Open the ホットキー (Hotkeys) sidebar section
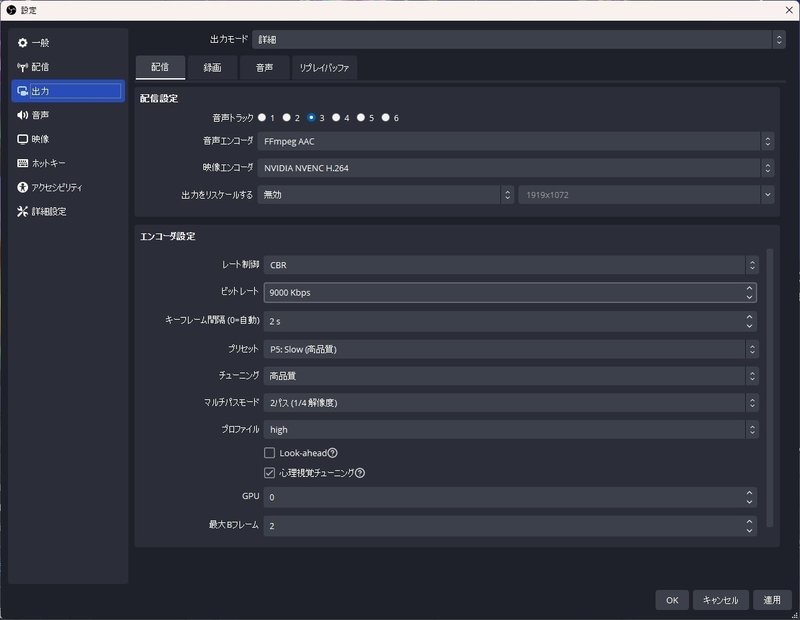Image resolution: width=800 pixels, height=620 pixels. tap(68, 163)
